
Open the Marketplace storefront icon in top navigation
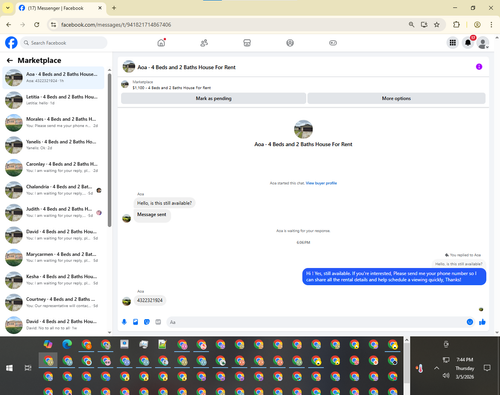pyautogui.click(x=247, y=43)
